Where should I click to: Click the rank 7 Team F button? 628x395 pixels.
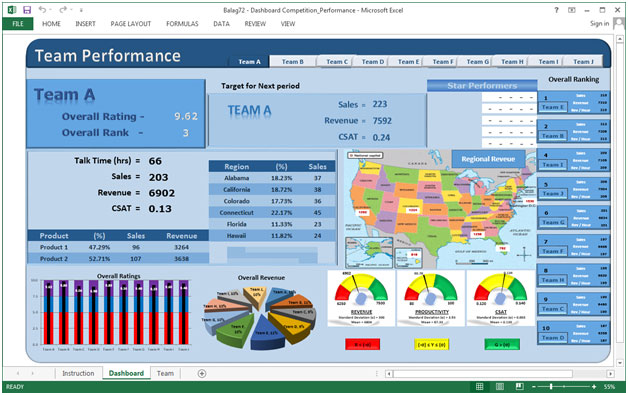click(x=553, y=251)
